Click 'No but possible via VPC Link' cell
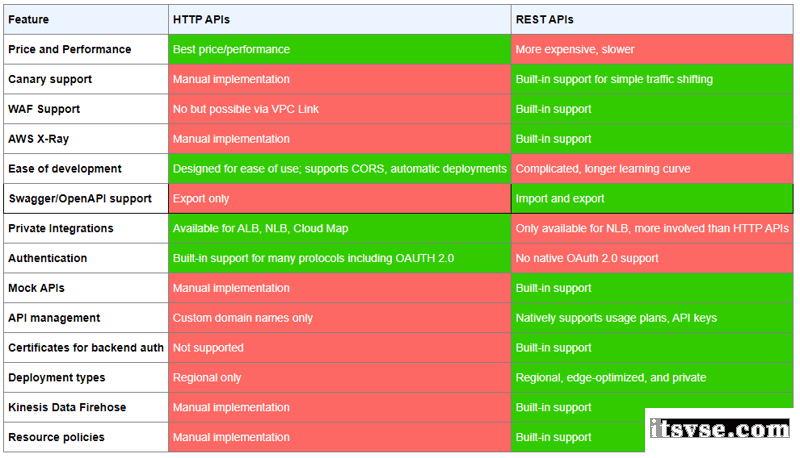 pos(340,109)
